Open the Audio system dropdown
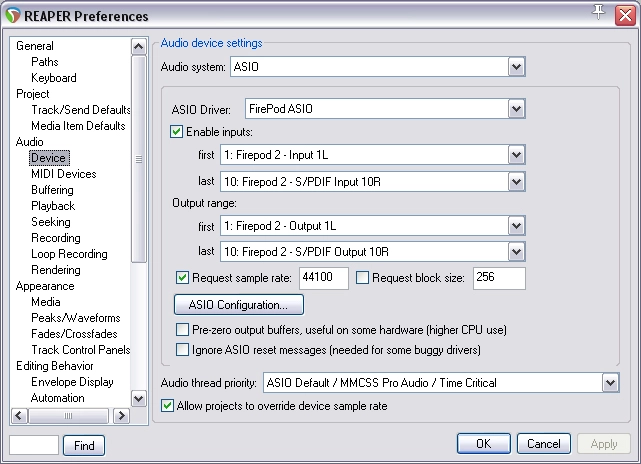The width and height of the screenshot is (641, 464). (516, 67)
